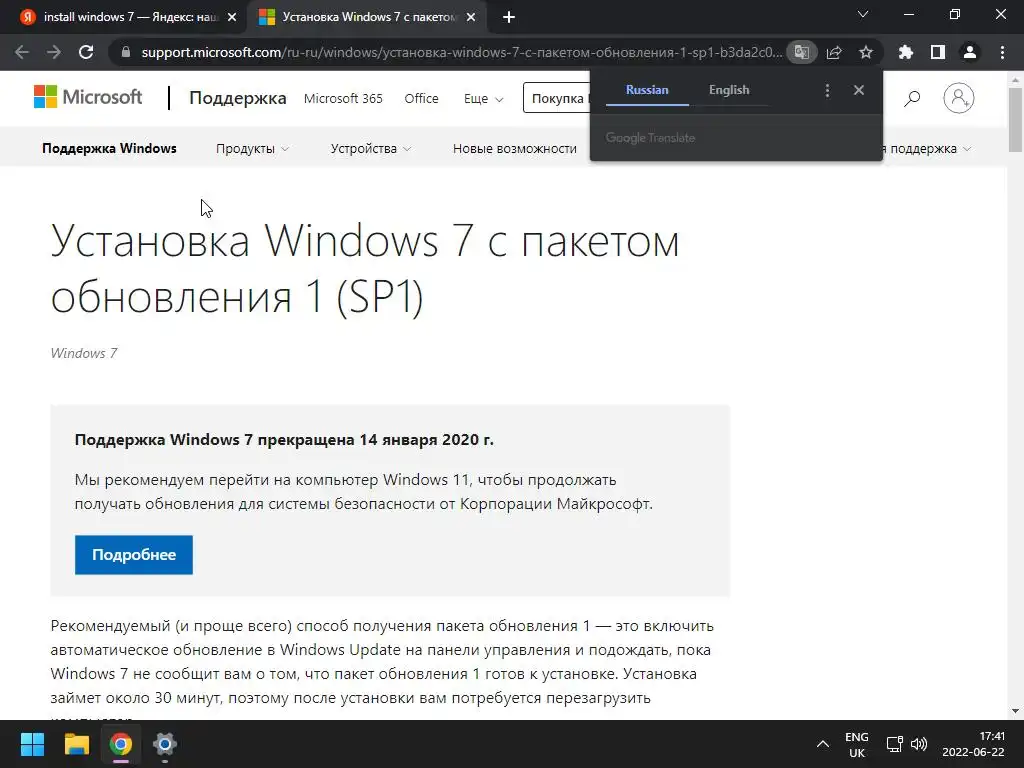1024x768 pixels.
Task: Open the Новые возможности item
Action: [x=515, y=149]
